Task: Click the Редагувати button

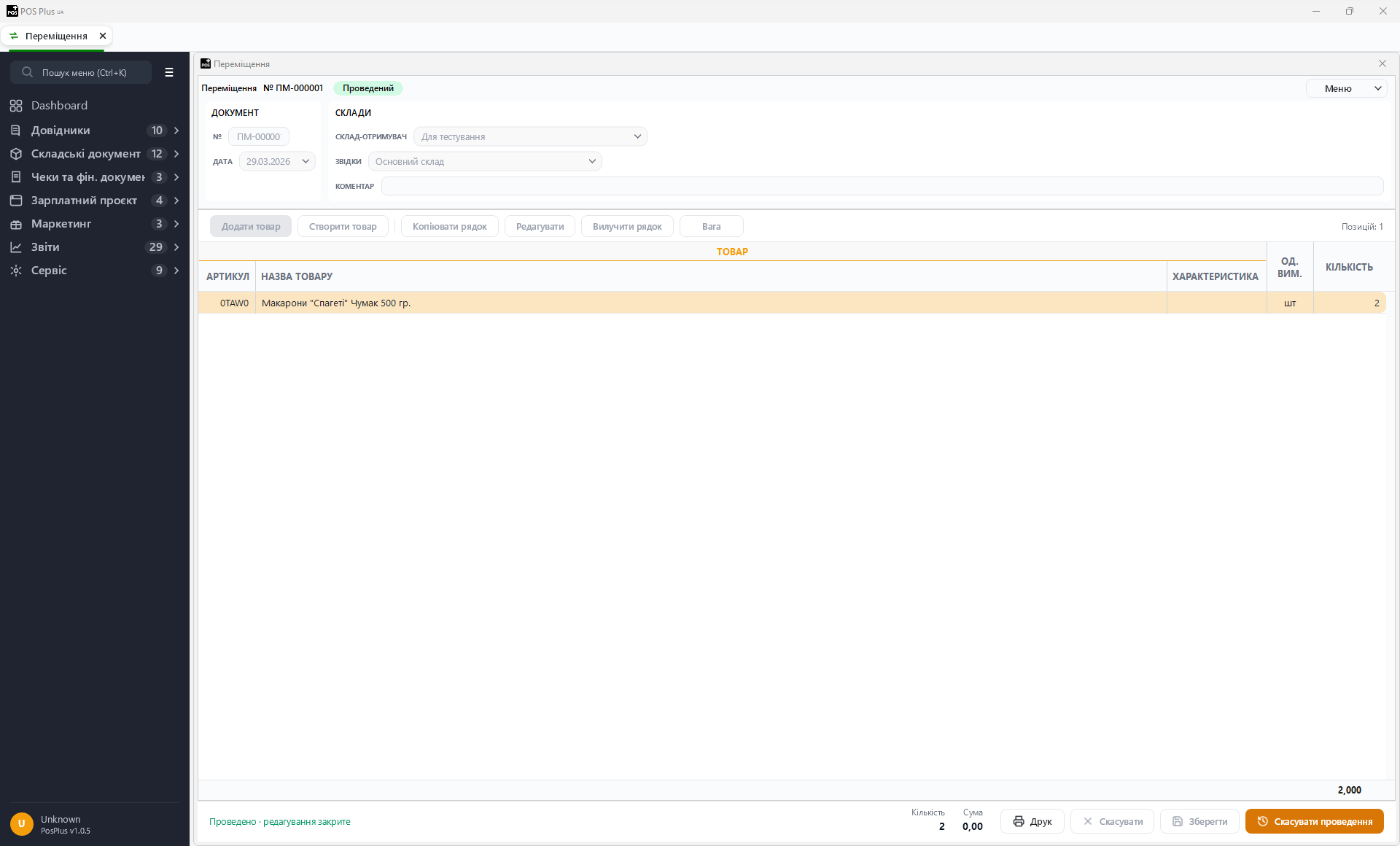Action: 540,226
